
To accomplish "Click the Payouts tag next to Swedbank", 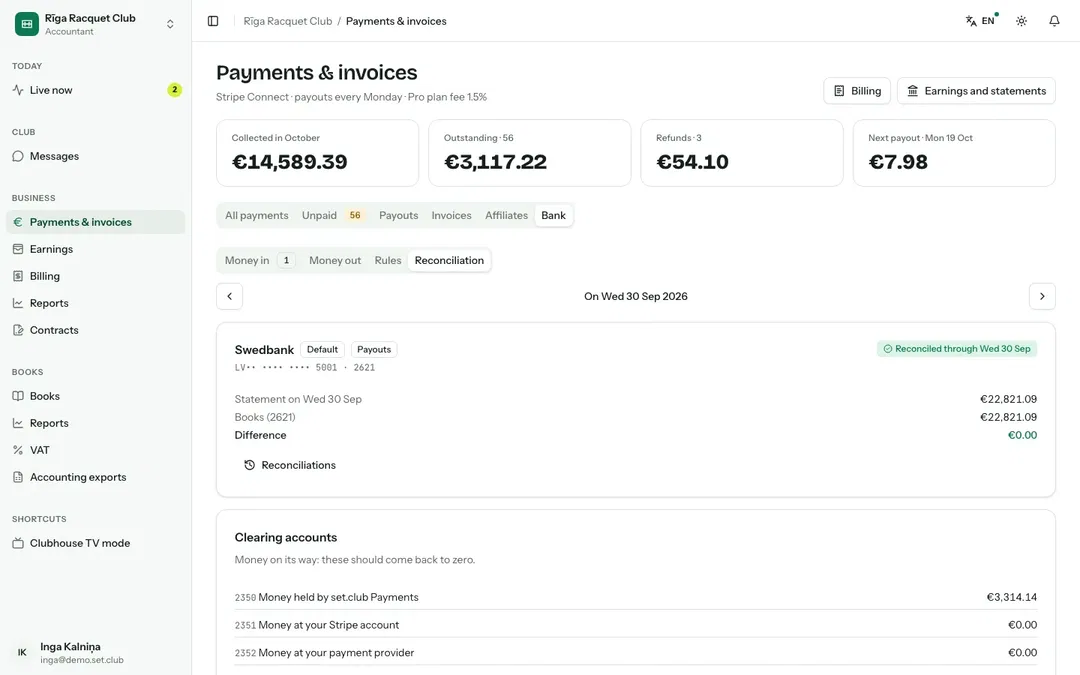I will pyautogui.click(x=374, y=349).
